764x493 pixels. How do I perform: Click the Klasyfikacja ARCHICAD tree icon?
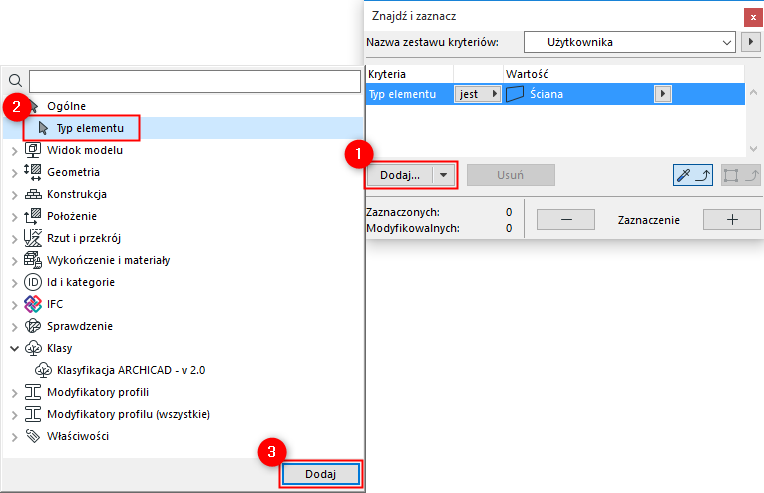43,370
